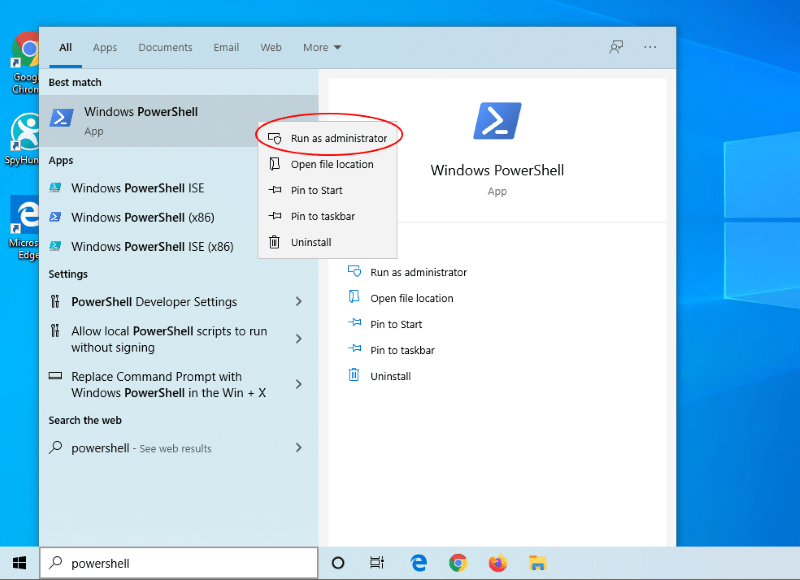Click the powershell search input box
This screenshot has width=800, height=580.
pyautogui.click(x=179, y=563)
